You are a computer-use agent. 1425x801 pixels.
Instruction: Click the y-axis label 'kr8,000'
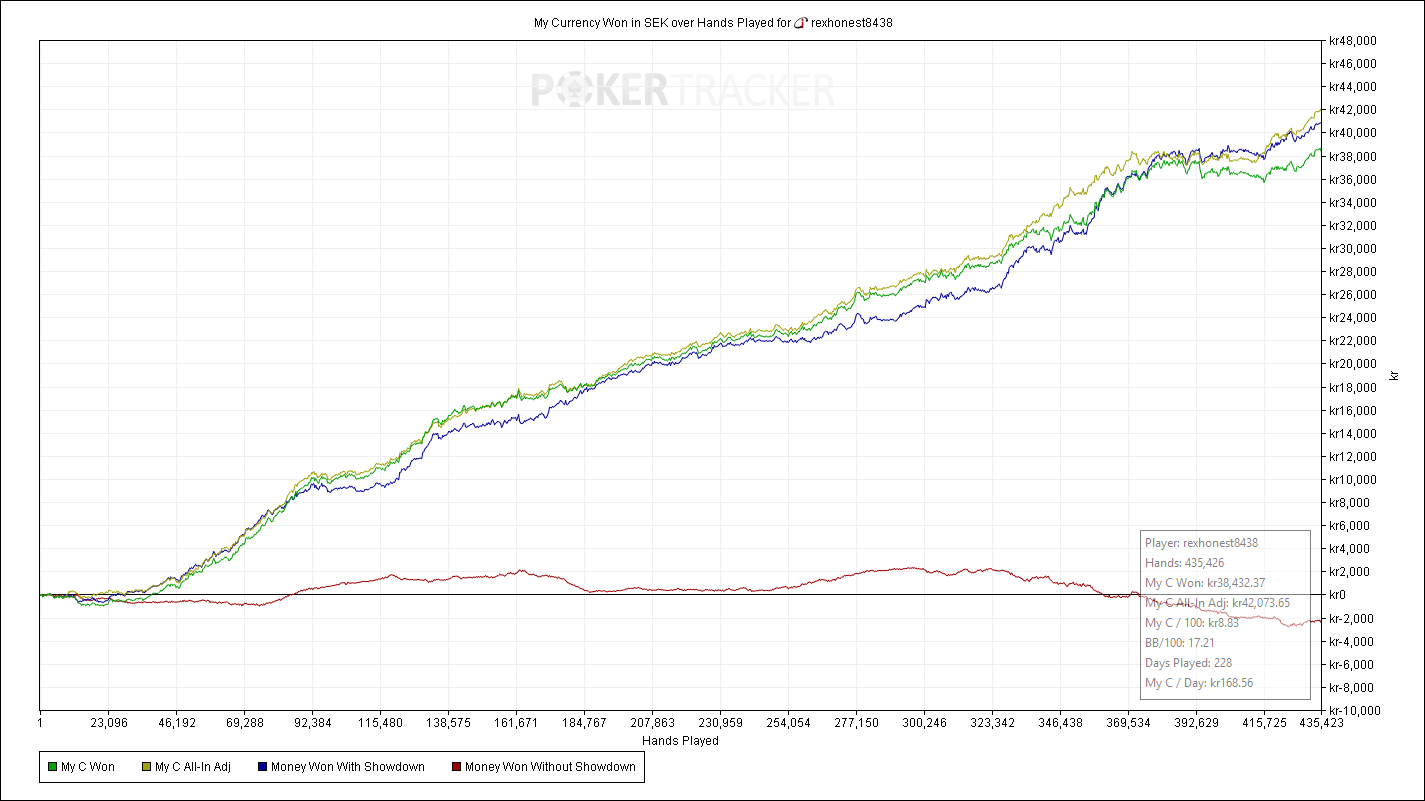(x=1347, y=503)
